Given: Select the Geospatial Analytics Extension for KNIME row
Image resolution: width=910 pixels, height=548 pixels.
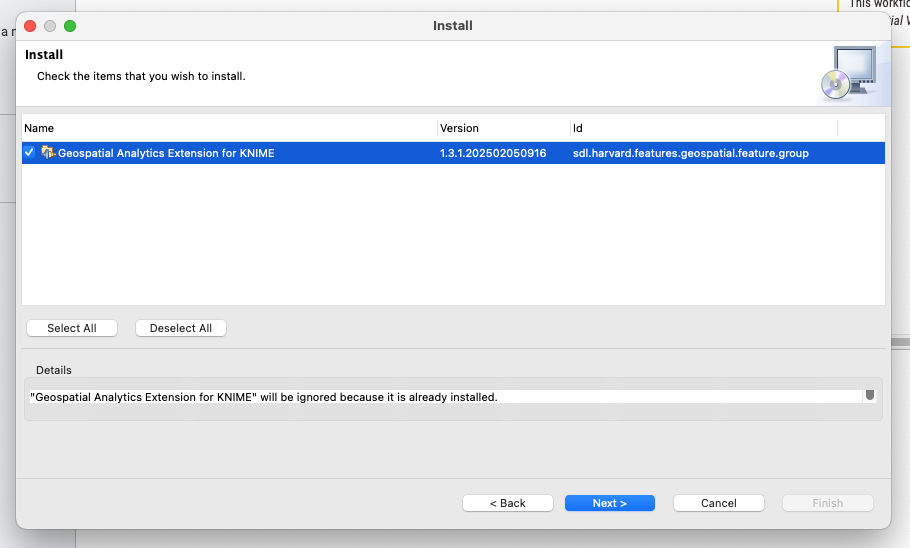Looking at the screenshot, I should tap(166, 153).
